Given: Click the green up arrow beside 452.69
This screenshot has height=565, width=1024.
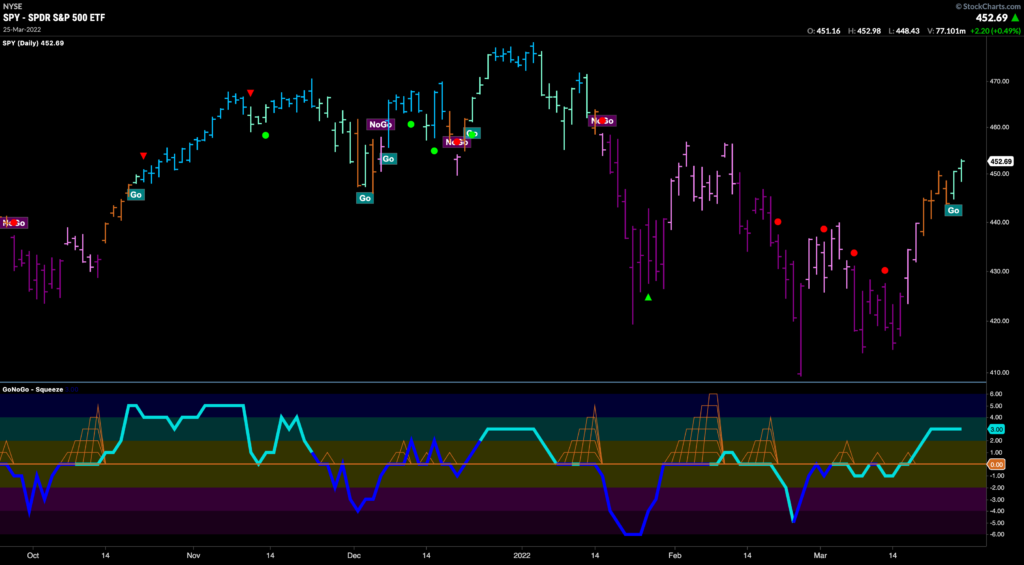Looking at the screenshot, I should tap(1013, 17).
